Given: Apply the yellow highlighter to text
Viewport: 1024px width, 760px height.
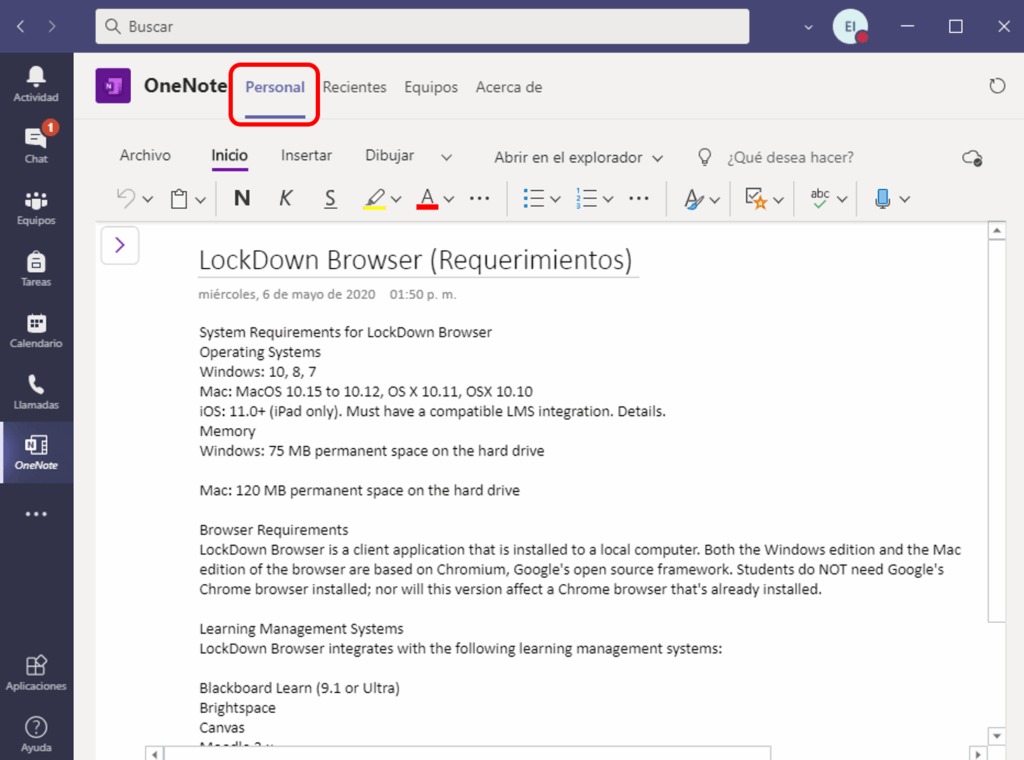Looking at the screenshot, I should pos(374,199).
